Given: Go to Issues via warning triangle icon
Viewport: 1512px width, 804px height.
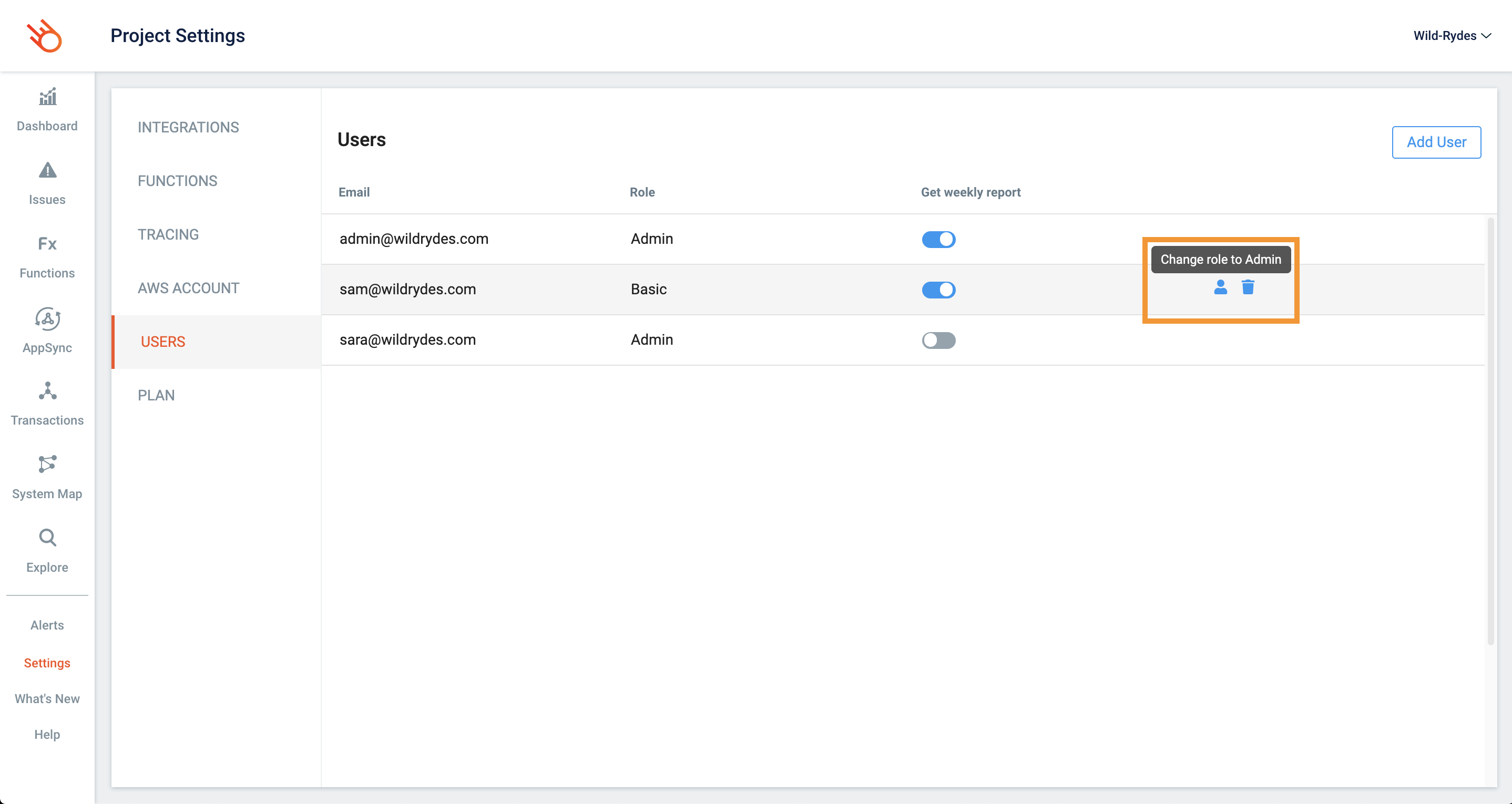Looking at the screenshot, I should click(x=47, y=170).
